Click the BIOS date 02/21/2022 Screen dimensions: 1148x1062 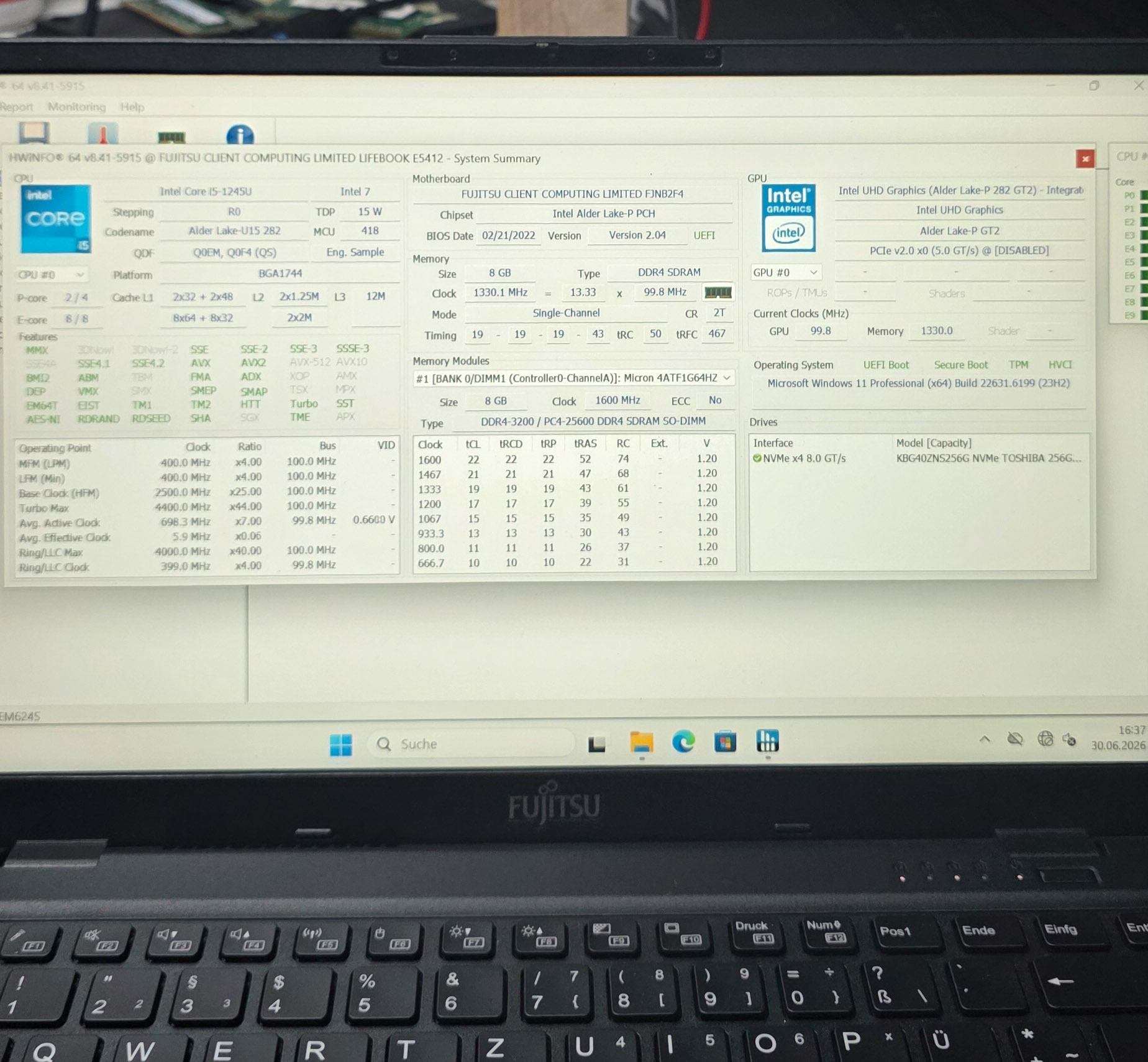(x=508, y=236)
